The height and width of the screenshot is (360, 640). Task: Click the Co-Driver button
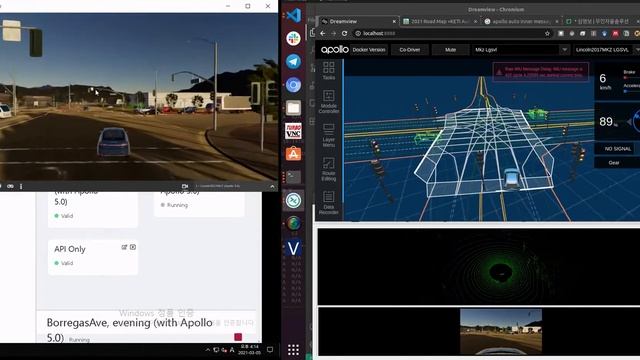(x=410, y=50)
